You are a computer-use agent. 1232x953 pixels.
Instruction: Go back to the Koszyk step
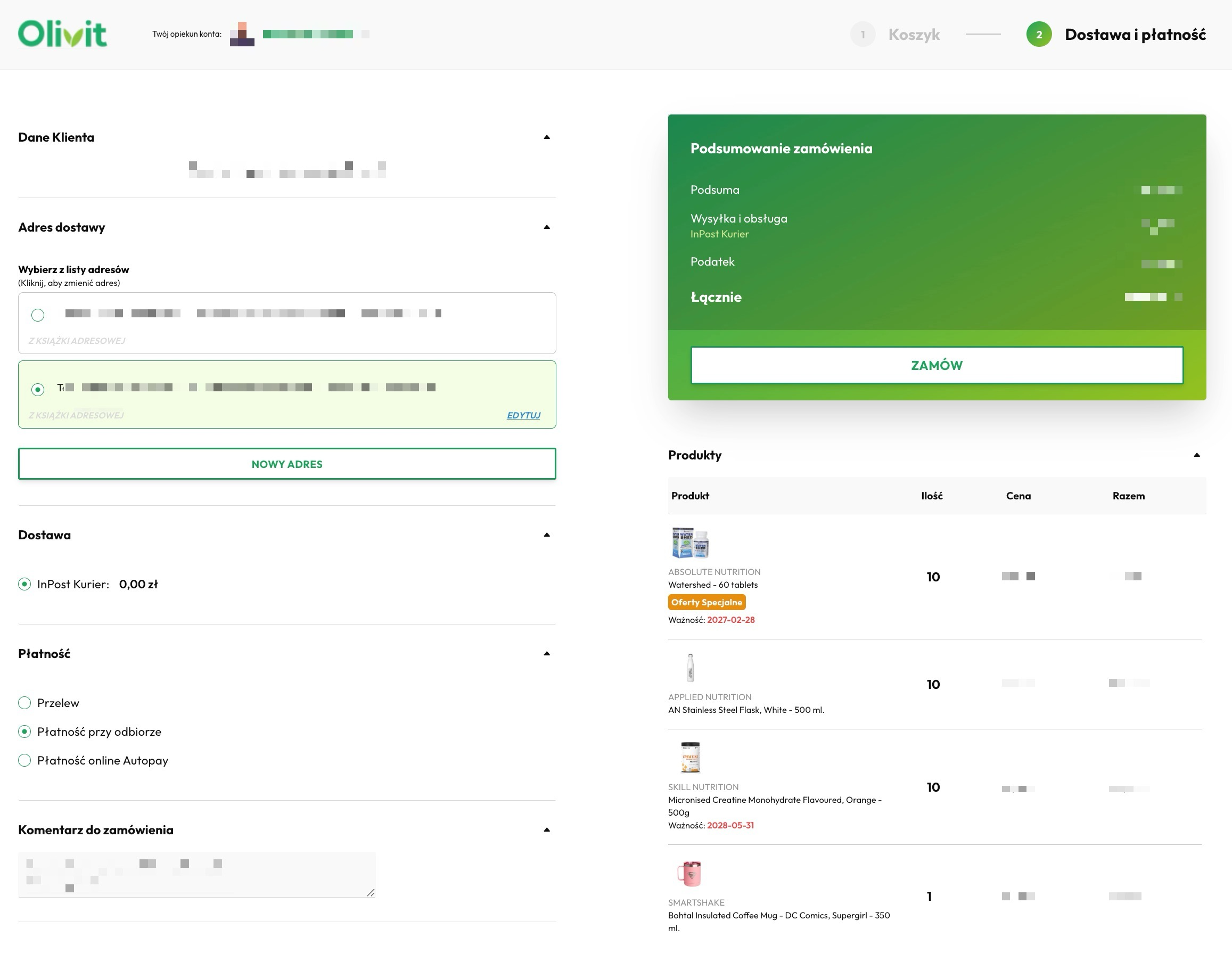coord(914,35)
